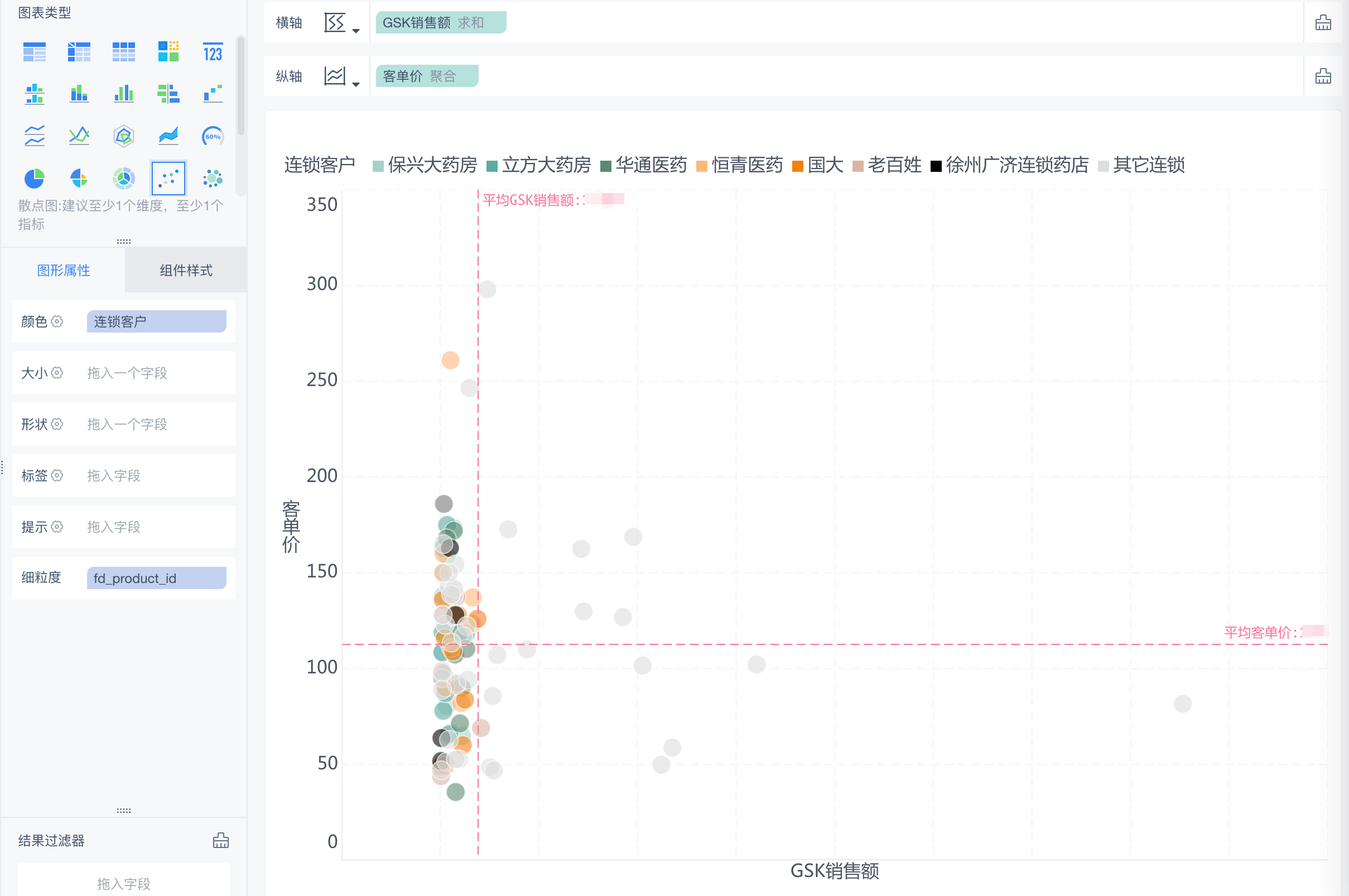Clear the vertical axis fields
1349x896 pixels.
[x=1323, y=76]
